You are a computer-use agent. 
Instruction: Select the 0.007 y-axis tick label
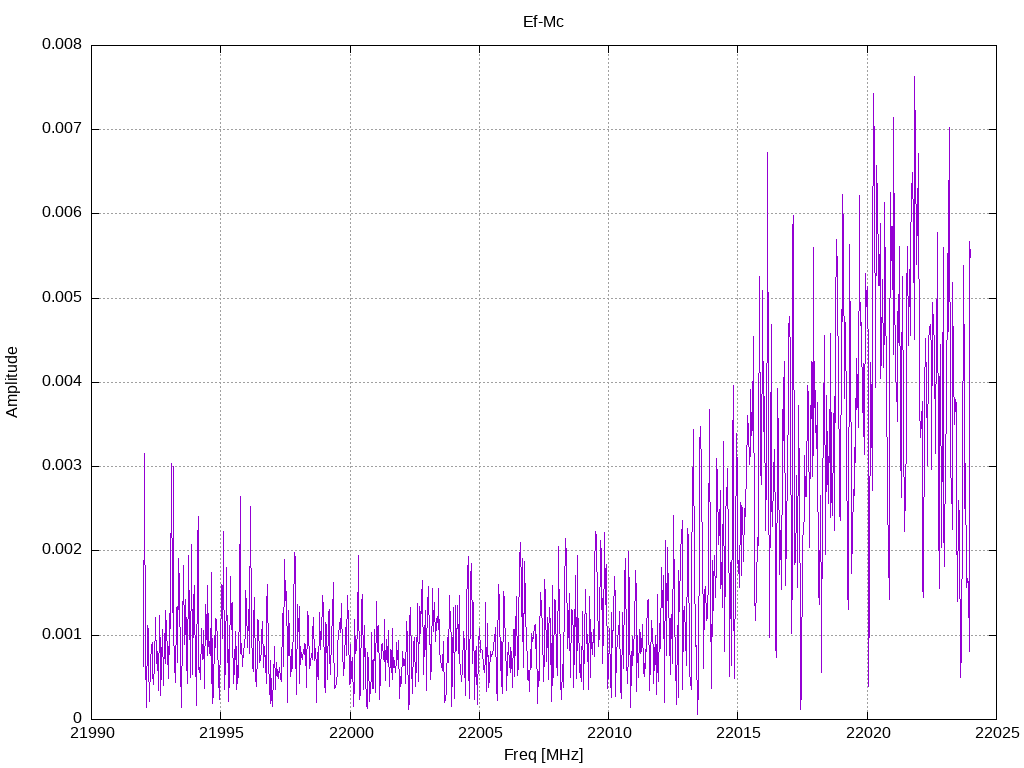point(61,129)
